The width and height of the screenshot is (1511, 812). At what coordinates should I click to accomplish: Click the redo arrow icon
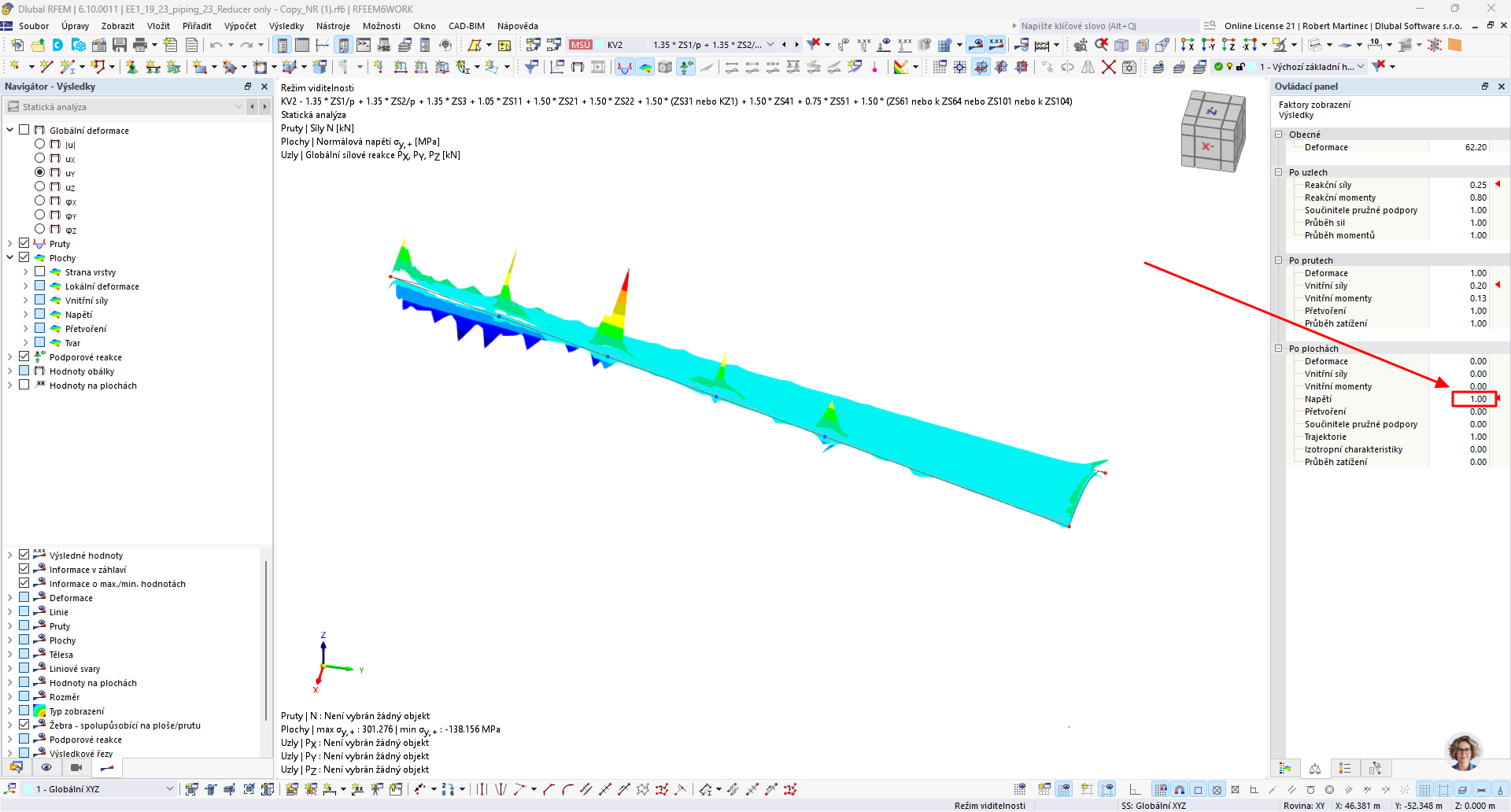click(246, 45)
